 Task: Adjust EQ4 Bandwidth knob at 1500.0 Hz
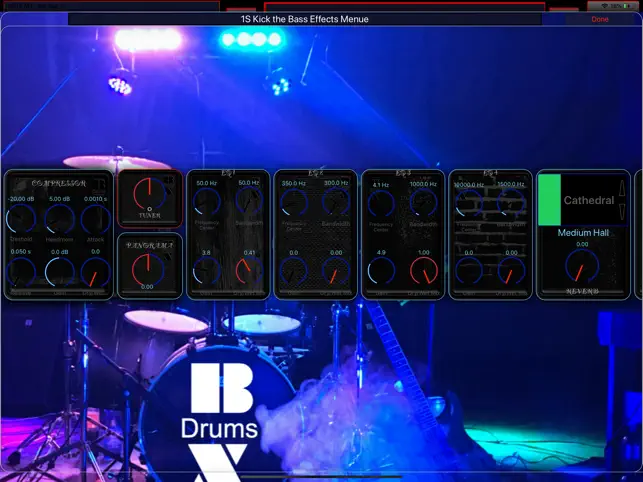(x=511, y=202)
